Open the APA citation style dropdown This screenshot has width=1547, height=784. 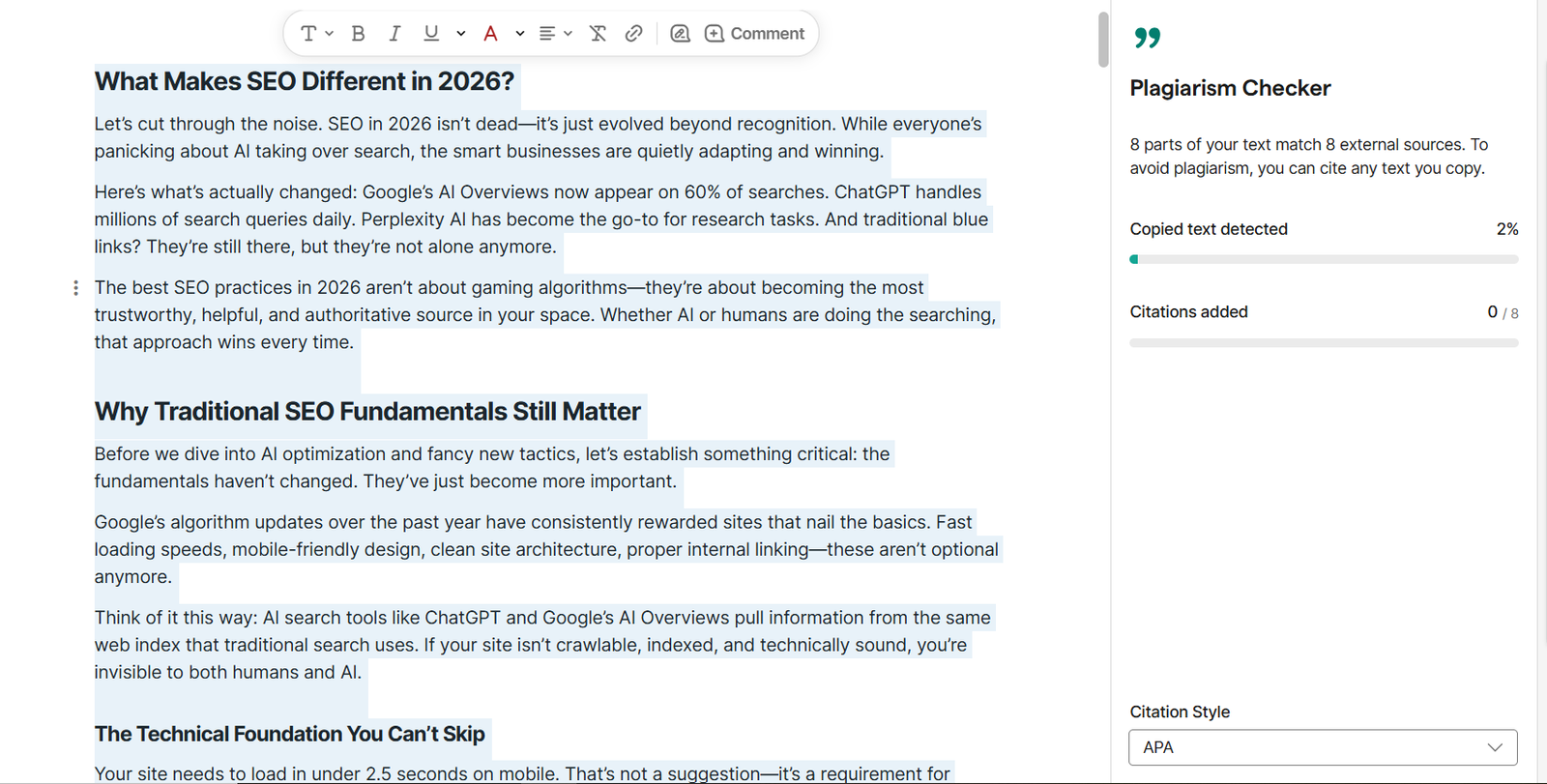(1323, 747)
